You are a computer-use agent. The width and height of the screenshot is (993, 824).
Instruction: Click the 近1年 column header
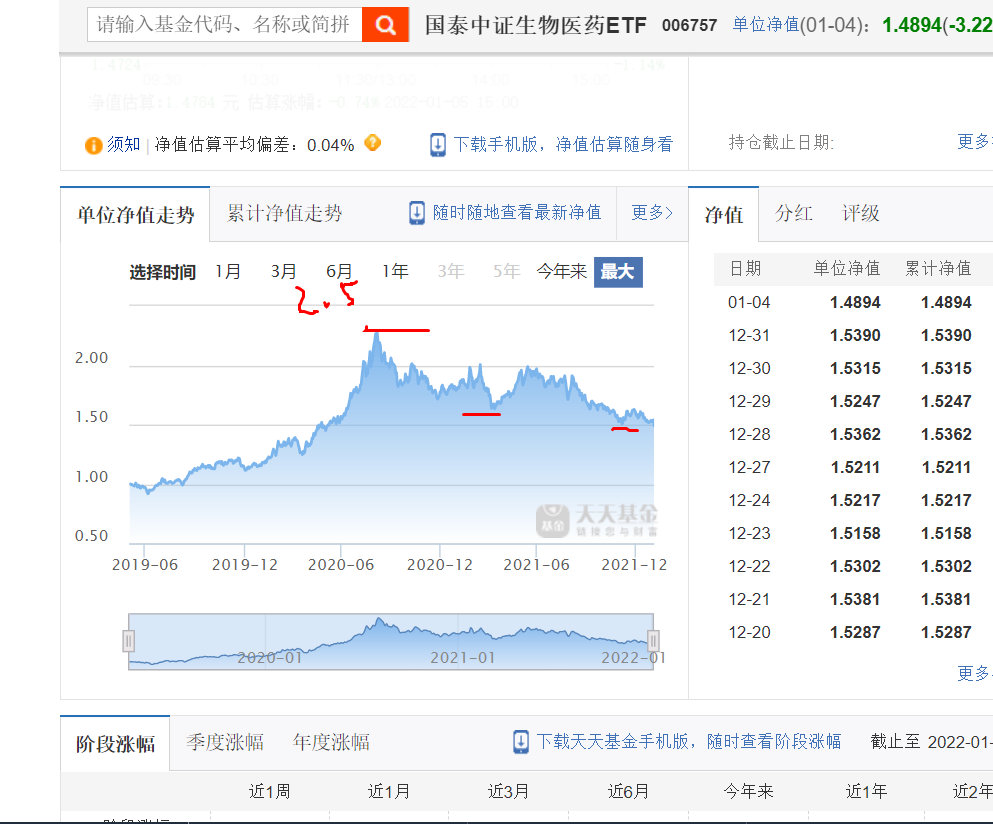[x=866, y=791]
